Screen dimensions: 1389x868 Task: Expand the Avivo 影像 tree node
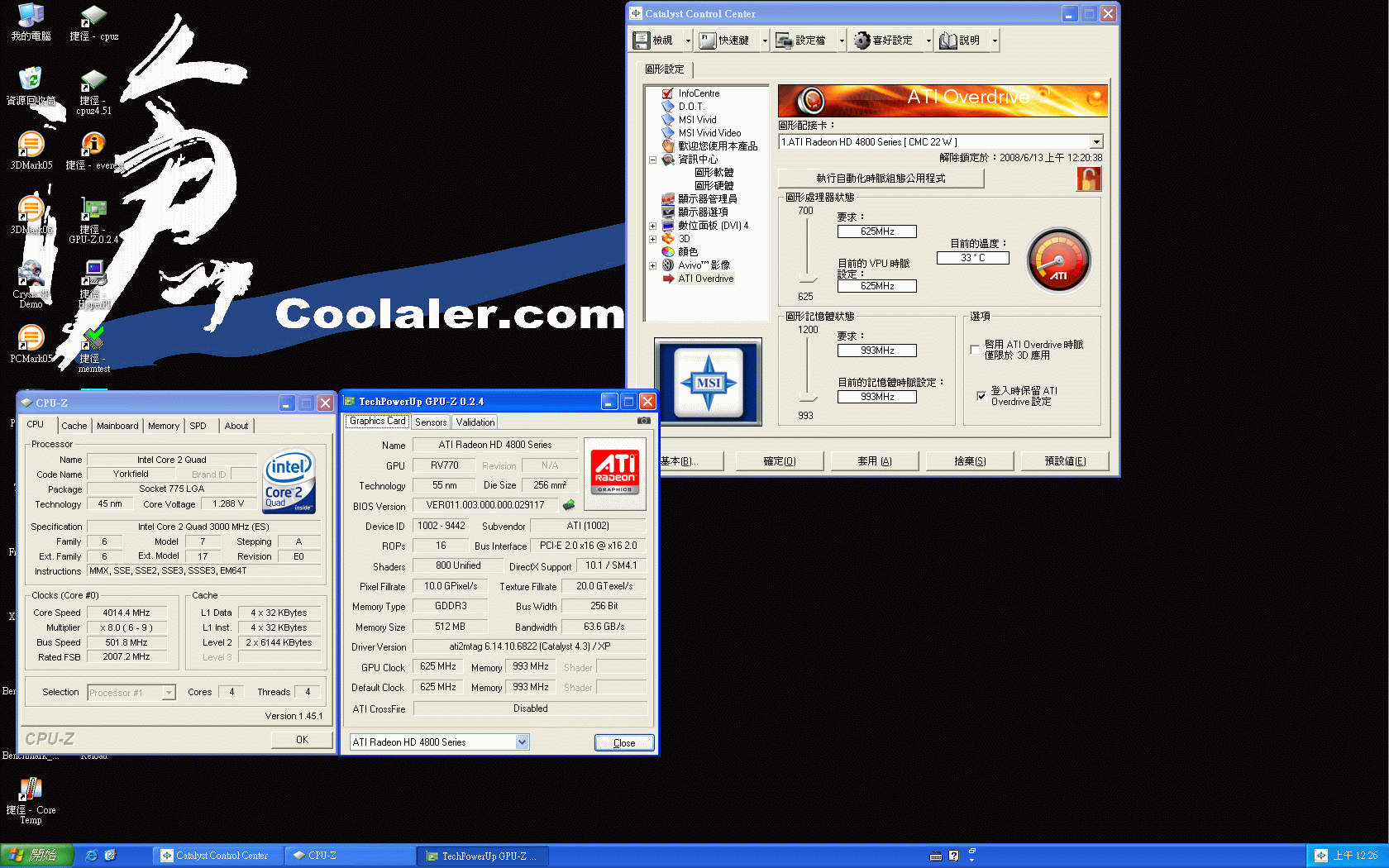(x=652, y=265)
